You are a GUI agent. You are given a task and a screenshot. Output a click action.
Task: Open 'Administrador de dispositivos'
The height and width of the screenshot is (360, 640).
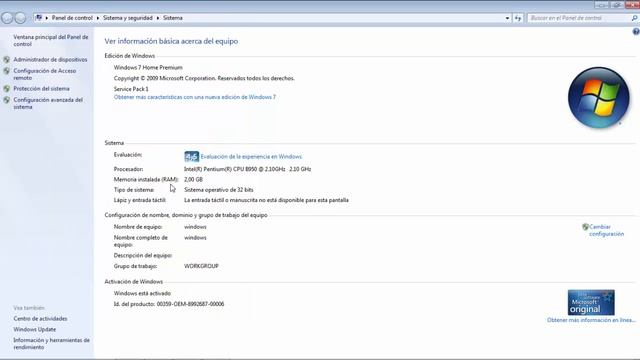pyautogui.click(x=50, y=60)
